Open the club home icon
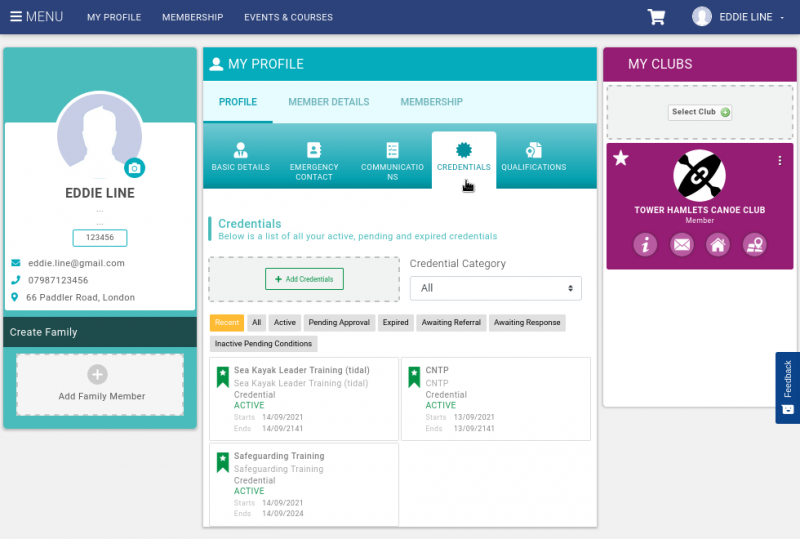The width and height of the screenshot is (800, 539). [x=717, y=244]
